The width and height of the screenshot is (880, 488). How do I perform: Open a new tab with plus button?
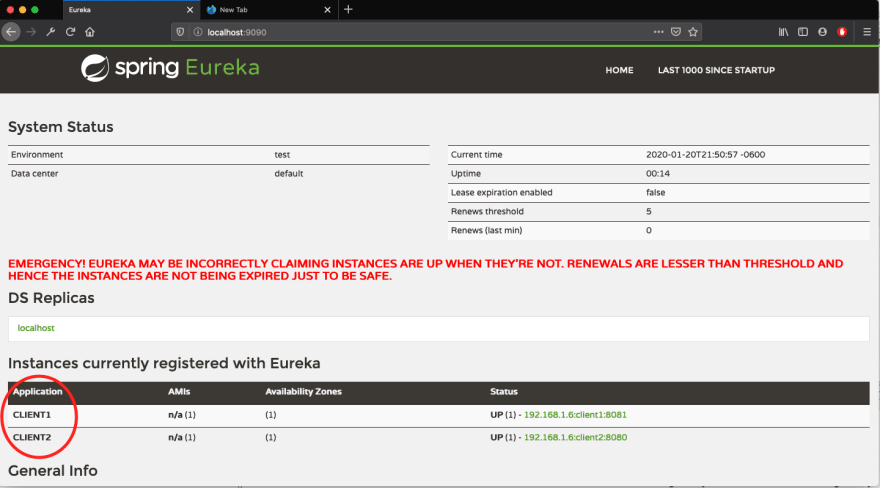click(x=348, y=10)
